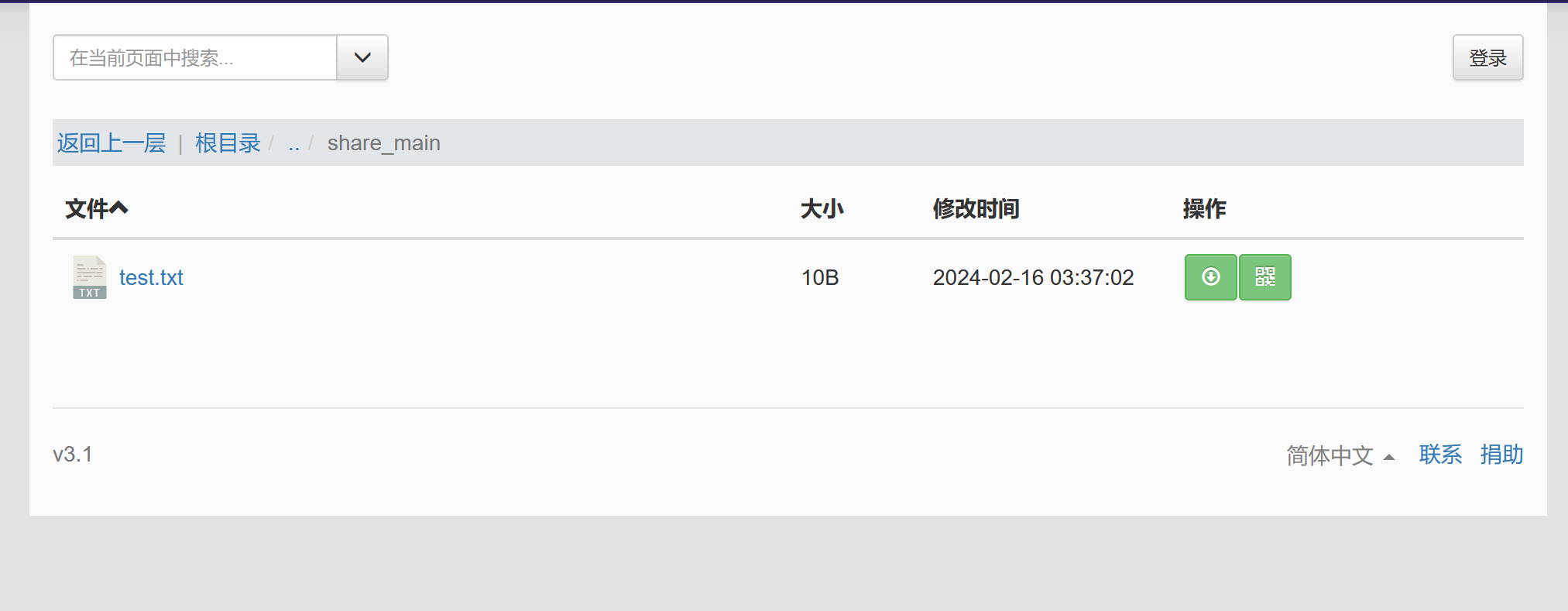Select the share_main breadcrumb item
Image resolution: width=1568 pixels, height=611 pixels.
(x=383, y=143)
